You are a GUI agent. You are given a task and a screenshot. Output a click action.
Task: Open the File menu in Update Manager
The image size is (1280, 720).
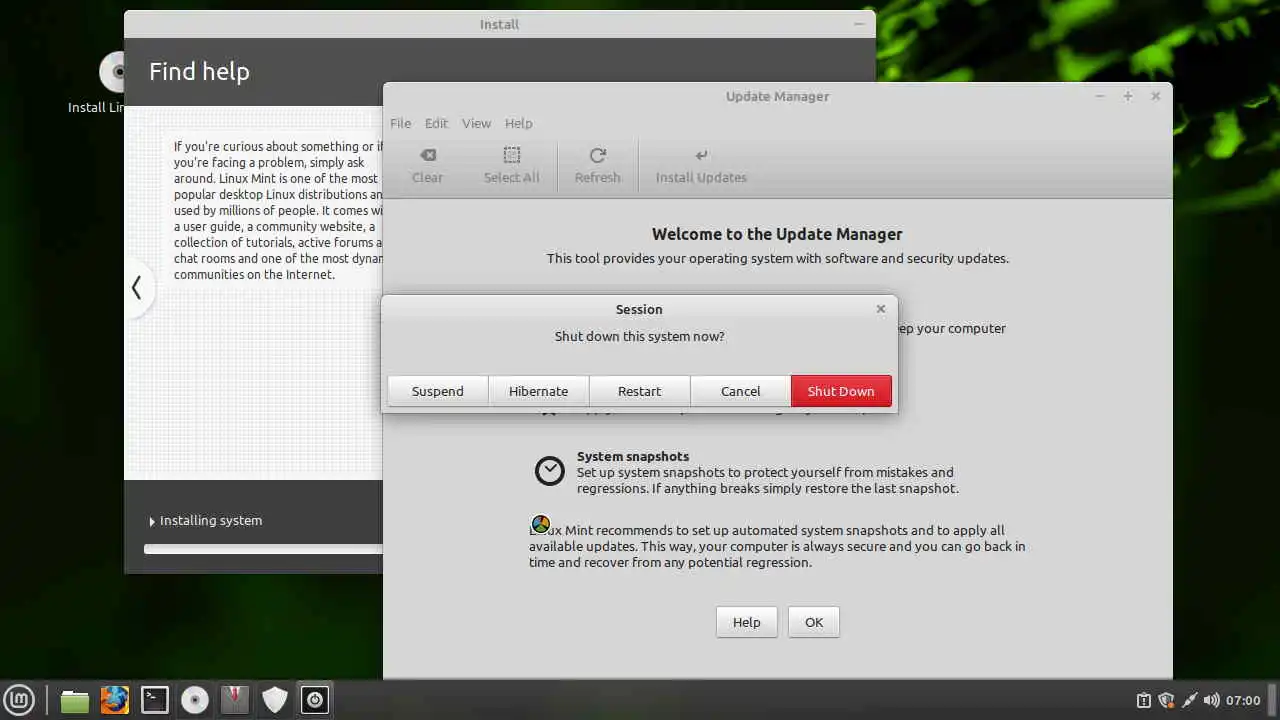click(400, 123)
